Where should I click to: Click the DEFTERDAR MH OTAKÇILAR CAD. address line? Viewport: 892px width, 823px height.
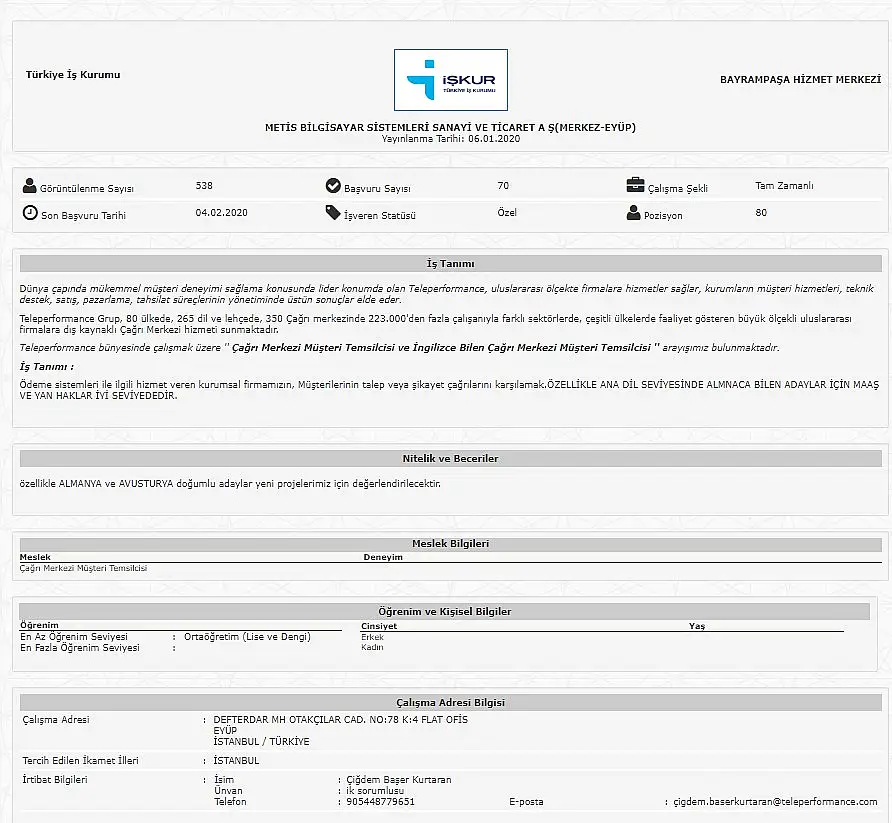click(x=340, y=719)
